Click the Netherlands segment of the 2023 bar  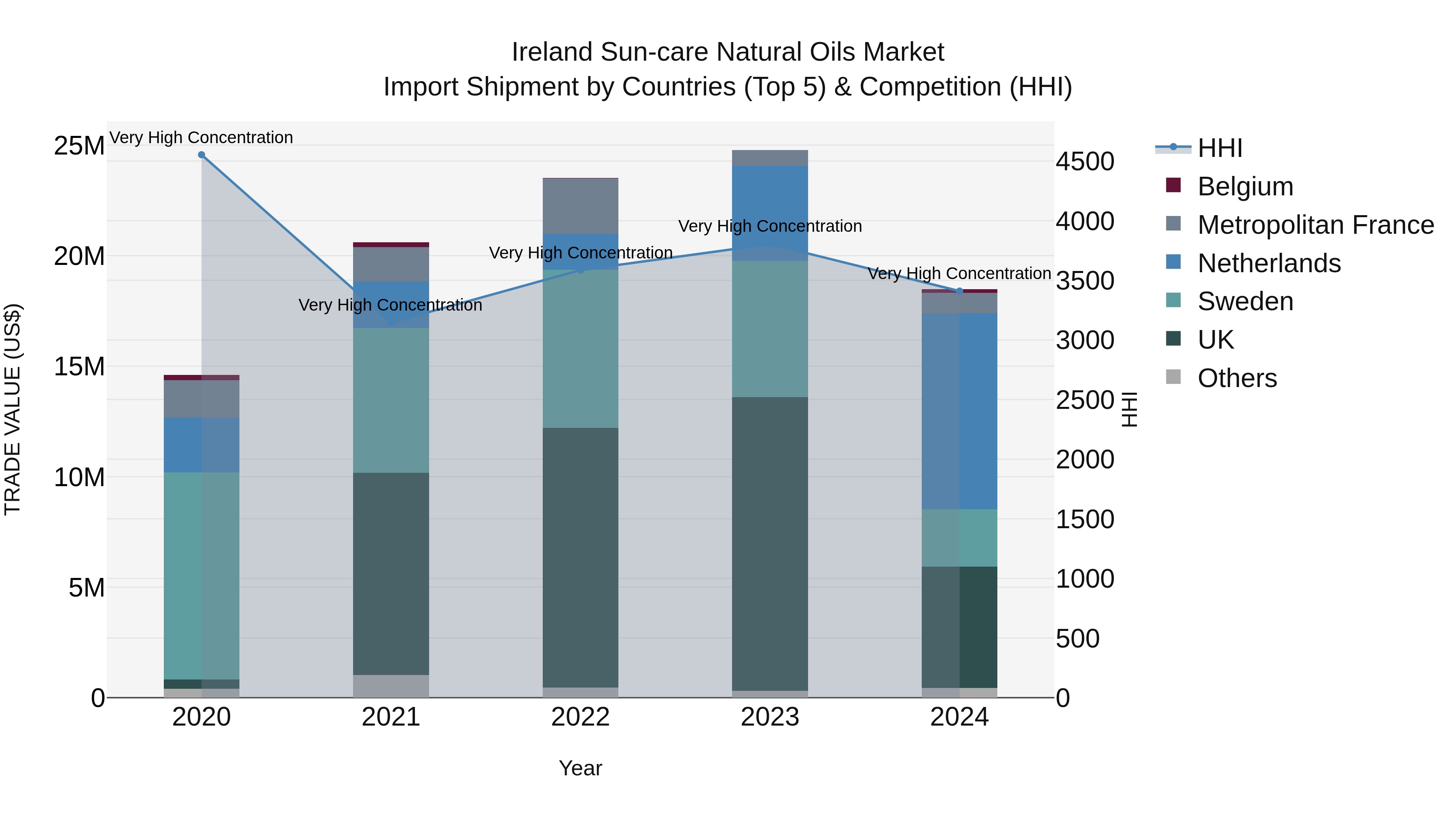pos(770,213)
